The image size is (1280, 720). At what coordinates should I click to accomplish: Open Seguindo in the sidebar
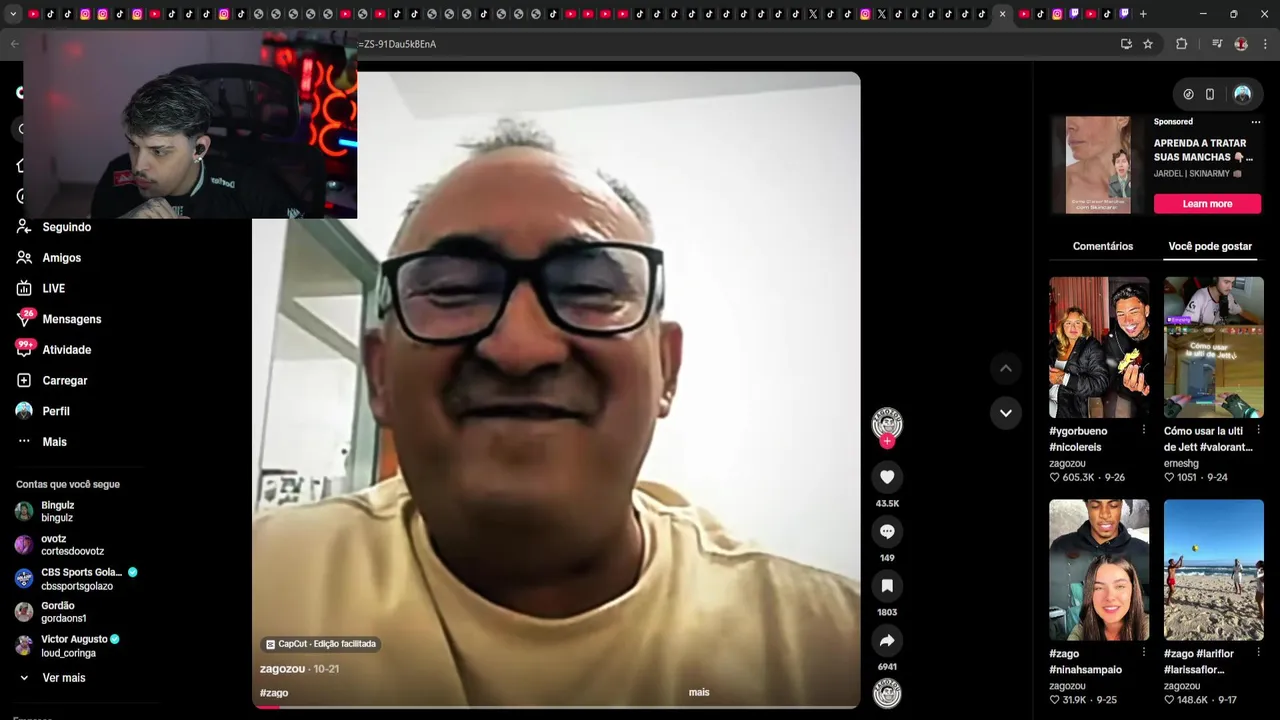[66, 227]
